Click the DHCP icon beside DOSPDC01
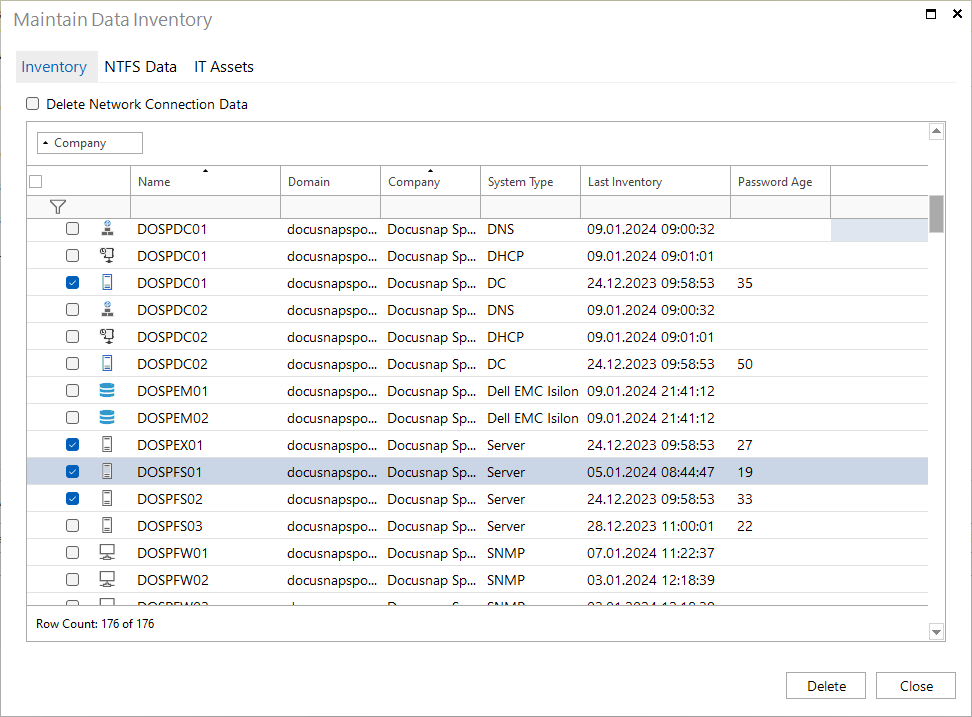The width and height of the screenshot is (972, 717). 107,255
